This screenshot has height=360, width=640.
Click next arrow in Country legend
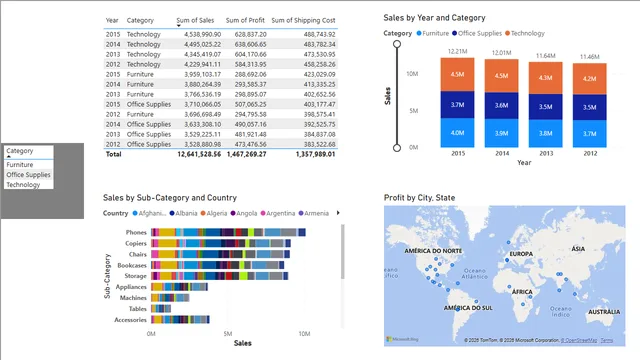(x=338, y=213)
